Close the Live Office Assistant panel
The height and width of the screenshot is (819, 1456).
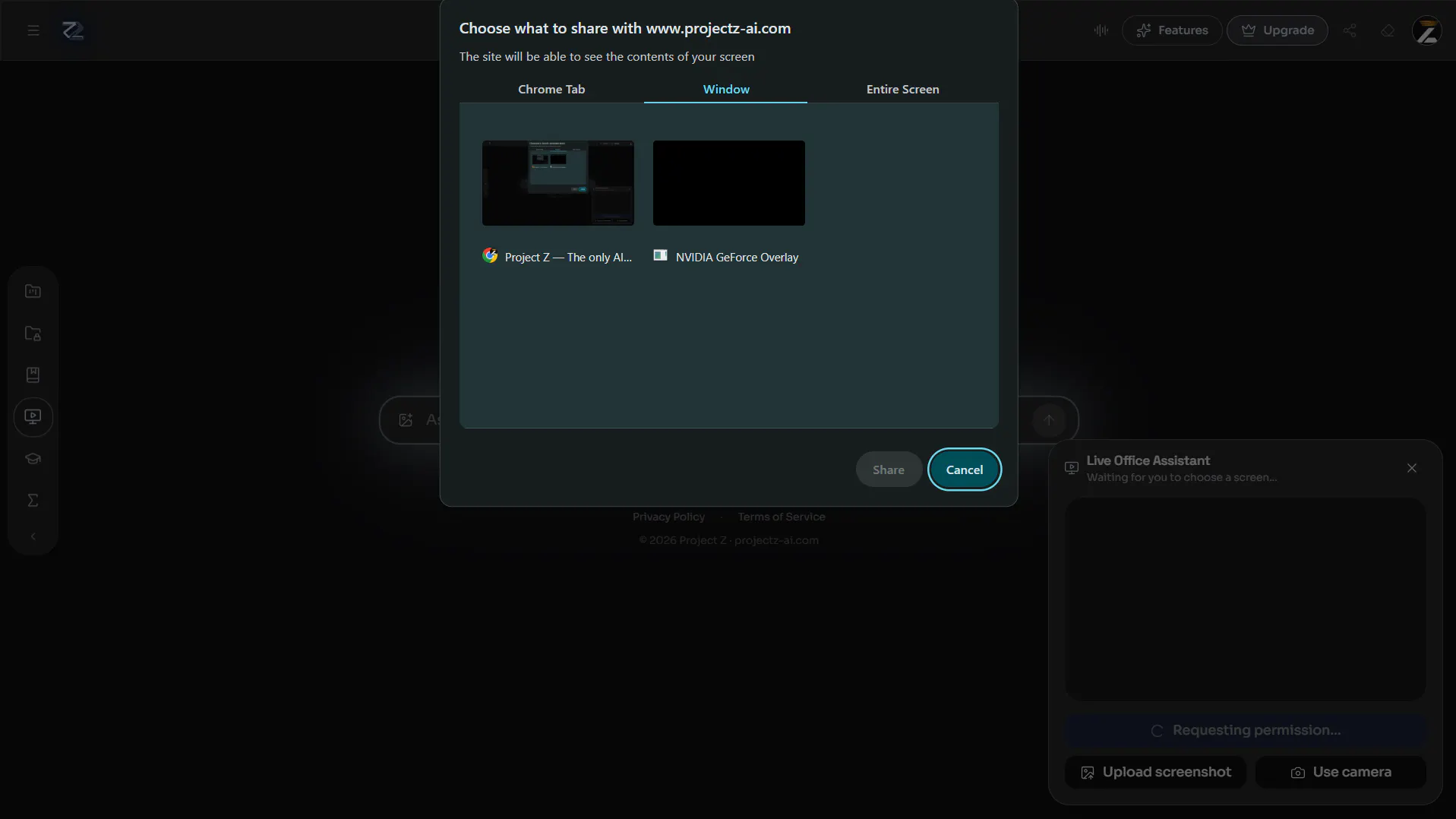(x=1412, y=468)
